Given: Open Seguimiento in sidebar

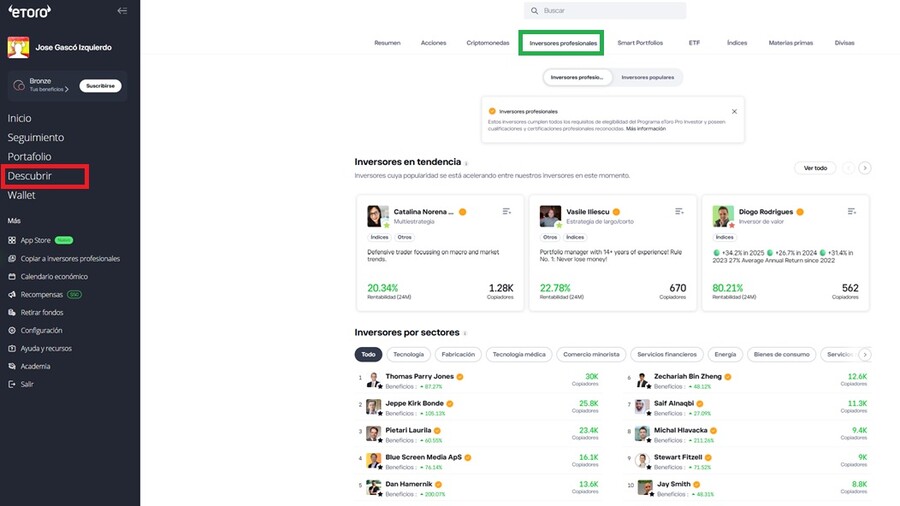Looking at the screenshot, I should [36, 138].
